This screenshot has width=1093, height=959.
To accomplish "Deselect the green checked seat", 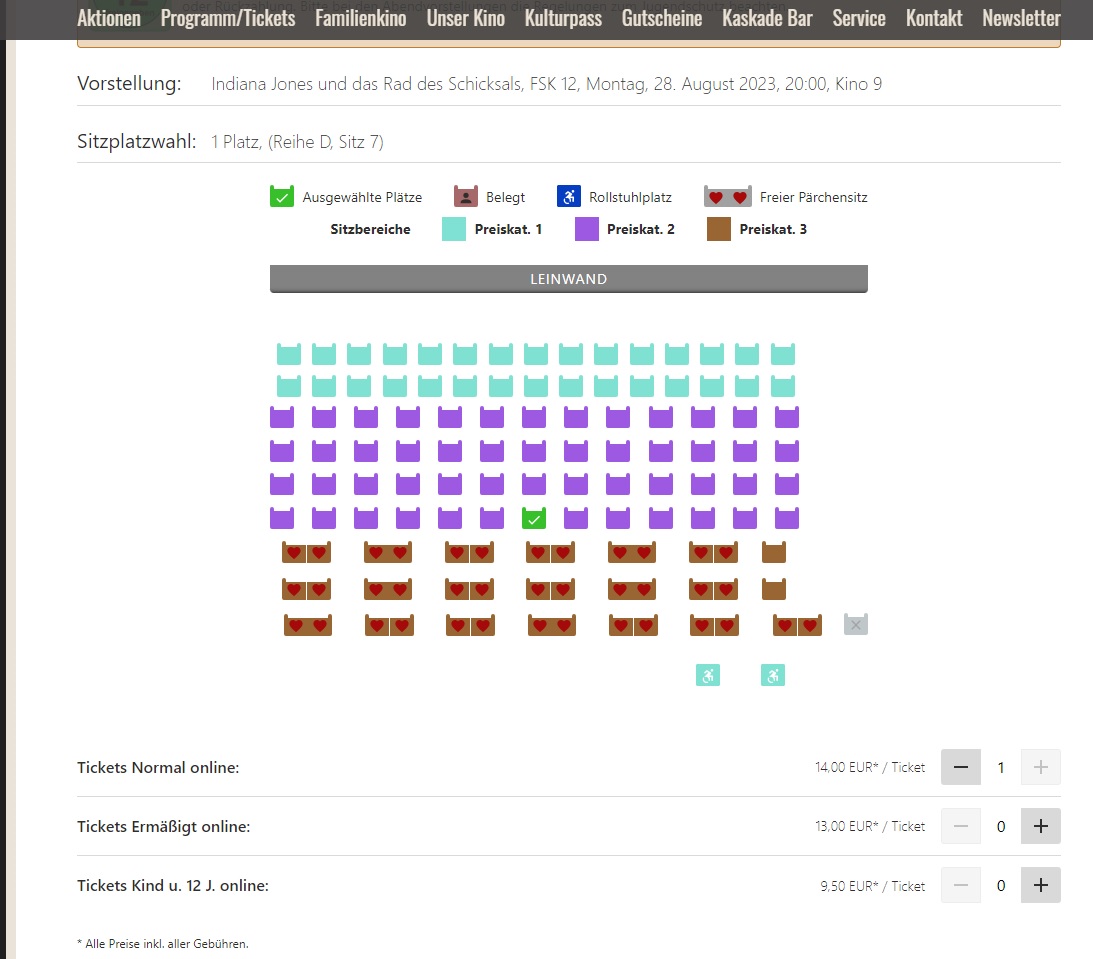I will pos(534,518).
